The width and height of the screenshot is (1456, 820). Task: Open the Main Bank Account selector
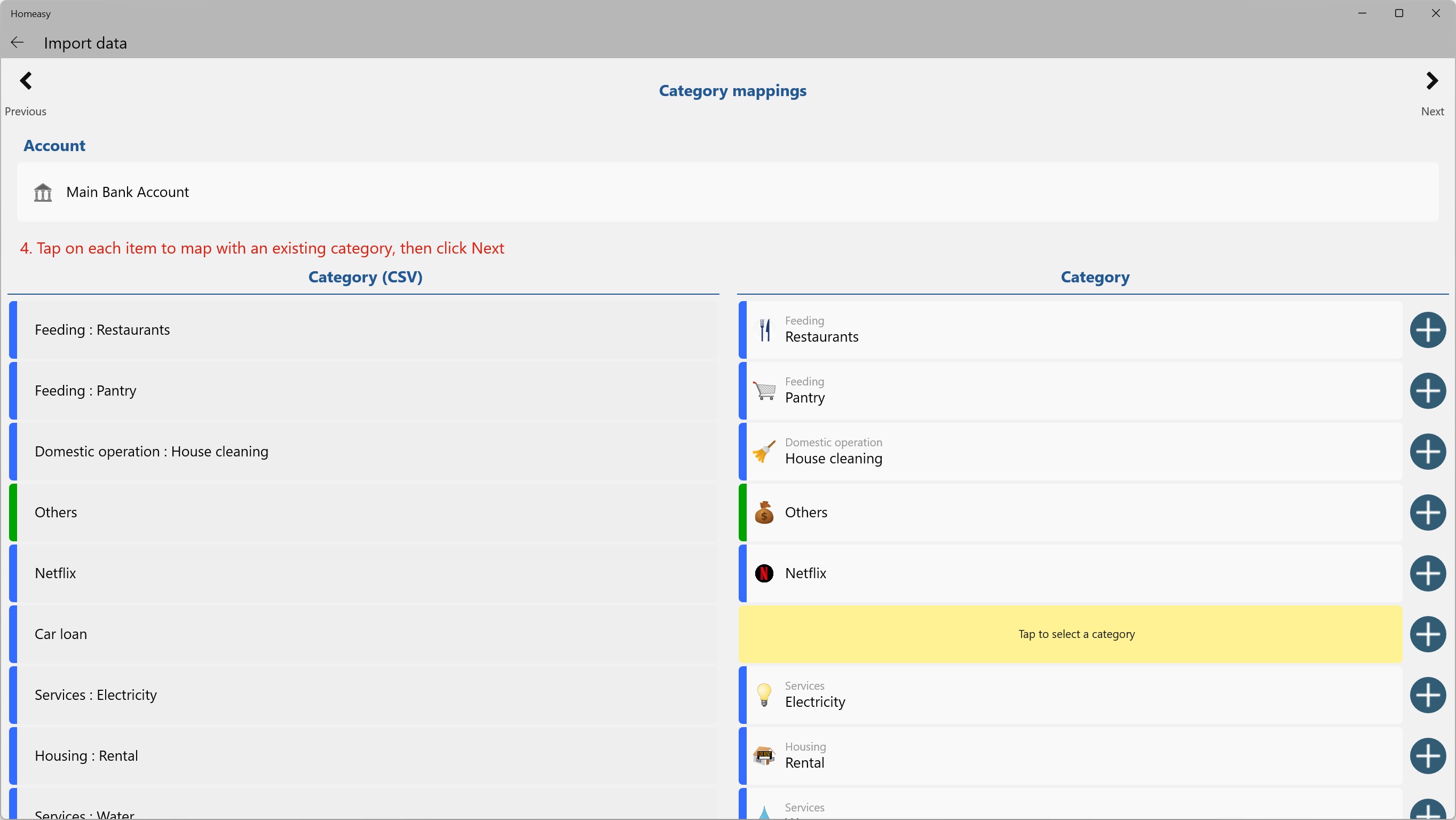pos(727,192)
